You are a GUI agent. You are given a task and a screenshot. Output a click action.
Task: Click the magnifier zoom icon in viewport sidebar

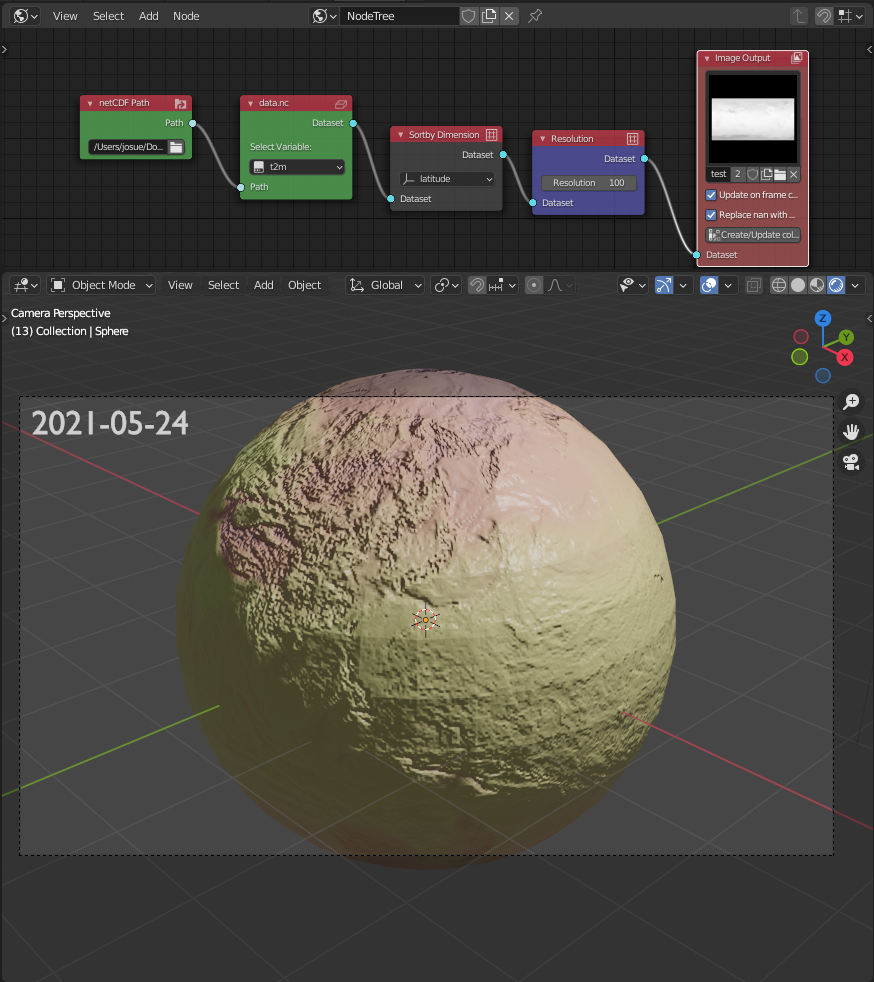coord(851,401)
